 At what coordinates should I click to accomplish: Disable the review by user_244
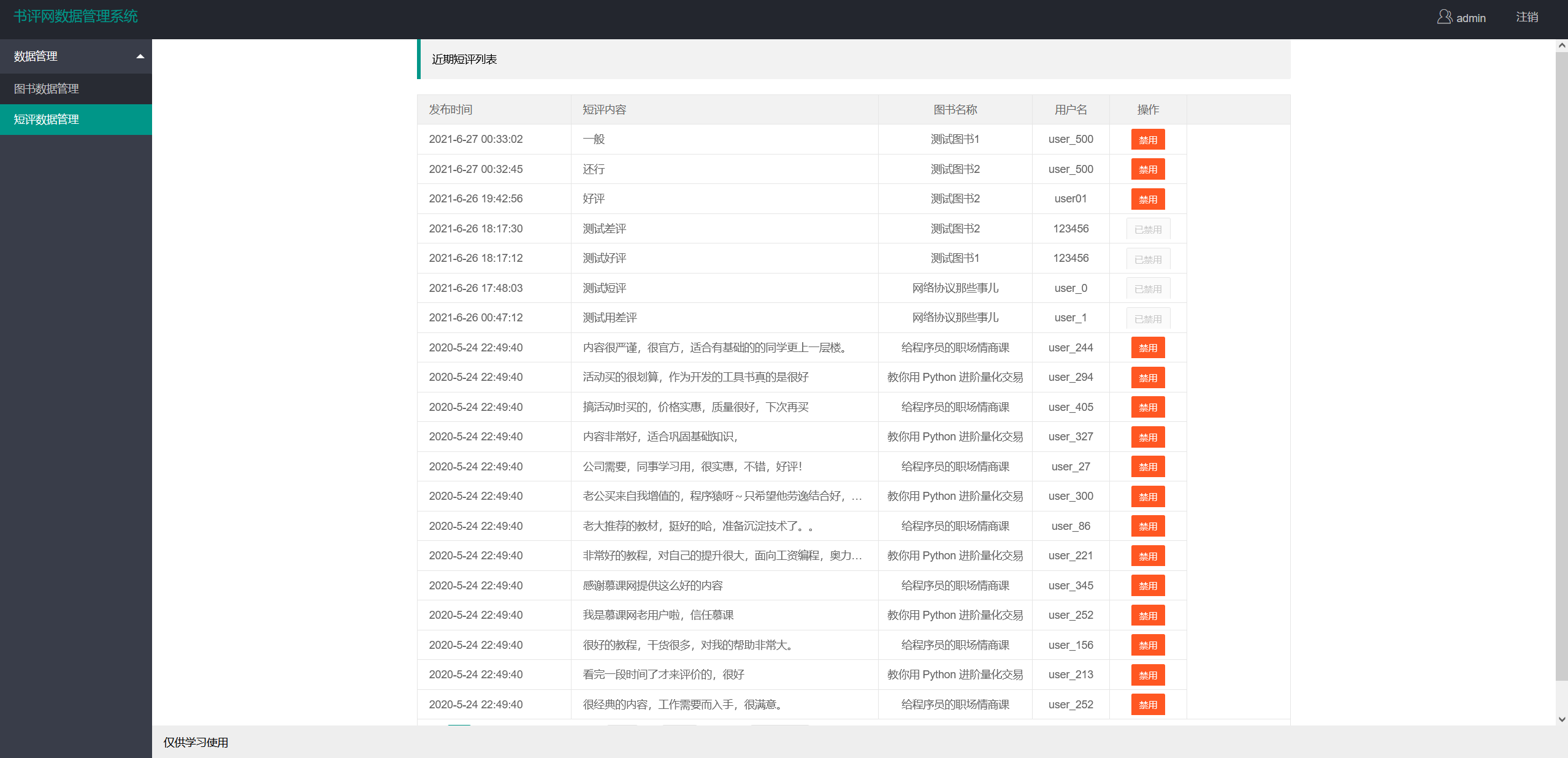click(1148, 348)
